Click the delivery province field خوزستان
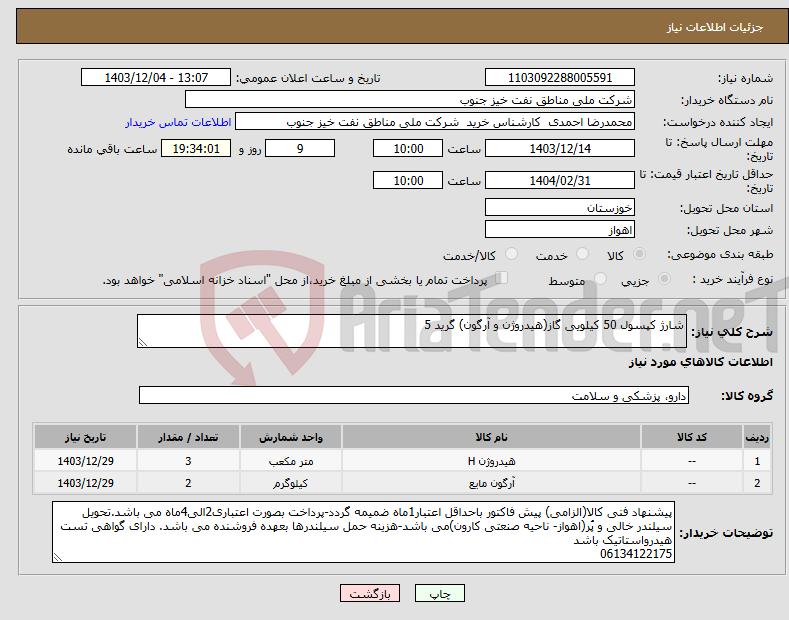This screenshot has width=789, height=620. (560, 207)
